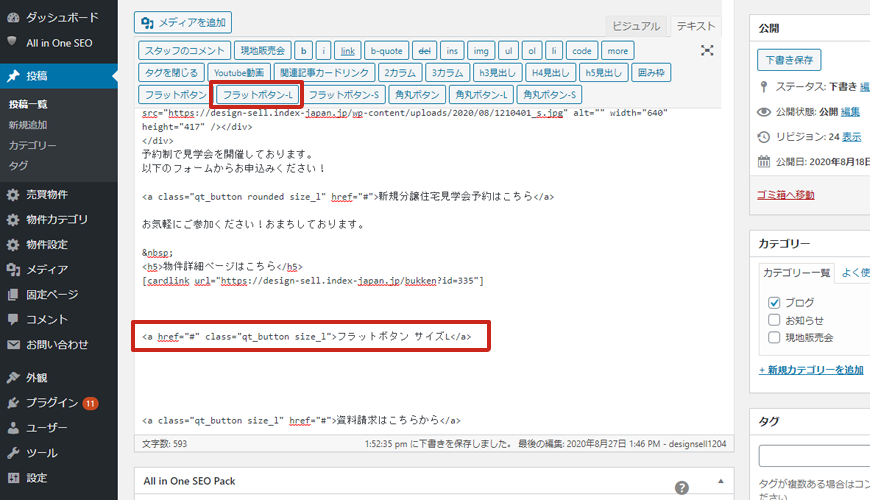Click the Comments (コメント) sidebar icon
This screenshot has width=870, height=500.
13,319
